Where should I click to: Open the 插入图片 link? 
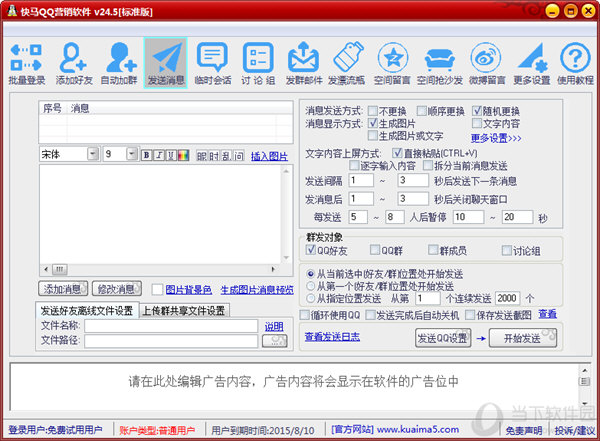pos(269,156)
